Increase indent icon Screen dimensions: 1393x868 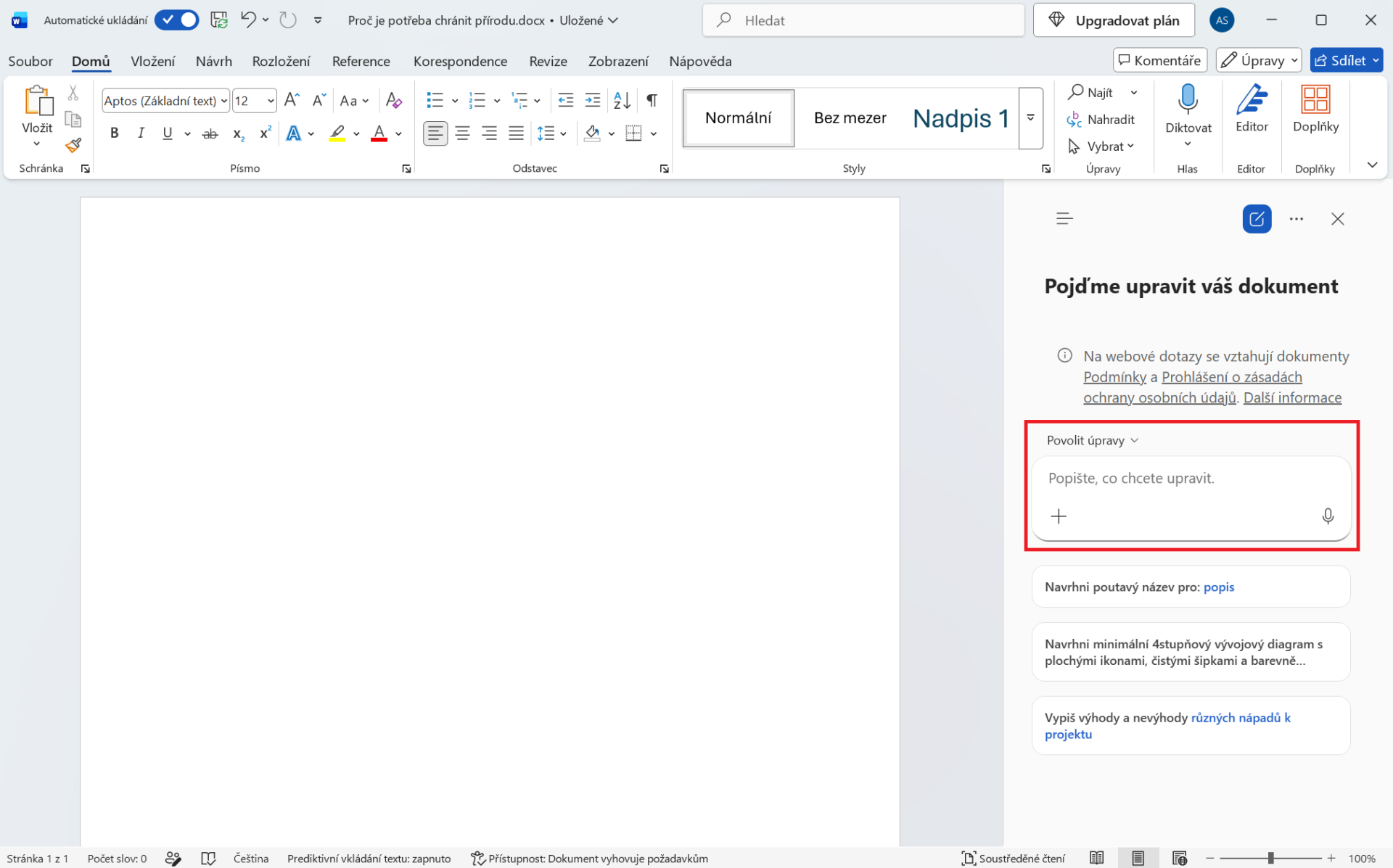point(593,100)
